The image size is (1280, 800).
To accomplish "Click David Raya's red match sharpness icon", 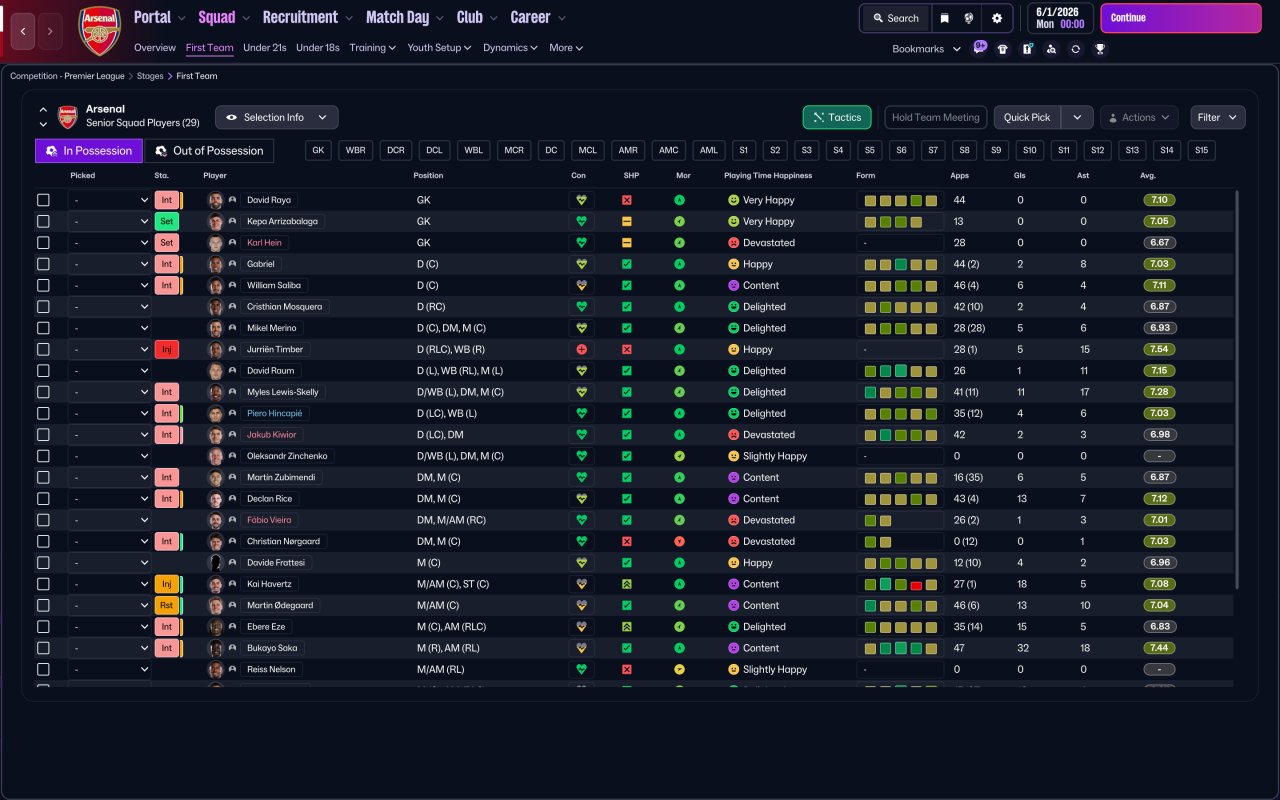I will point(627,200).
